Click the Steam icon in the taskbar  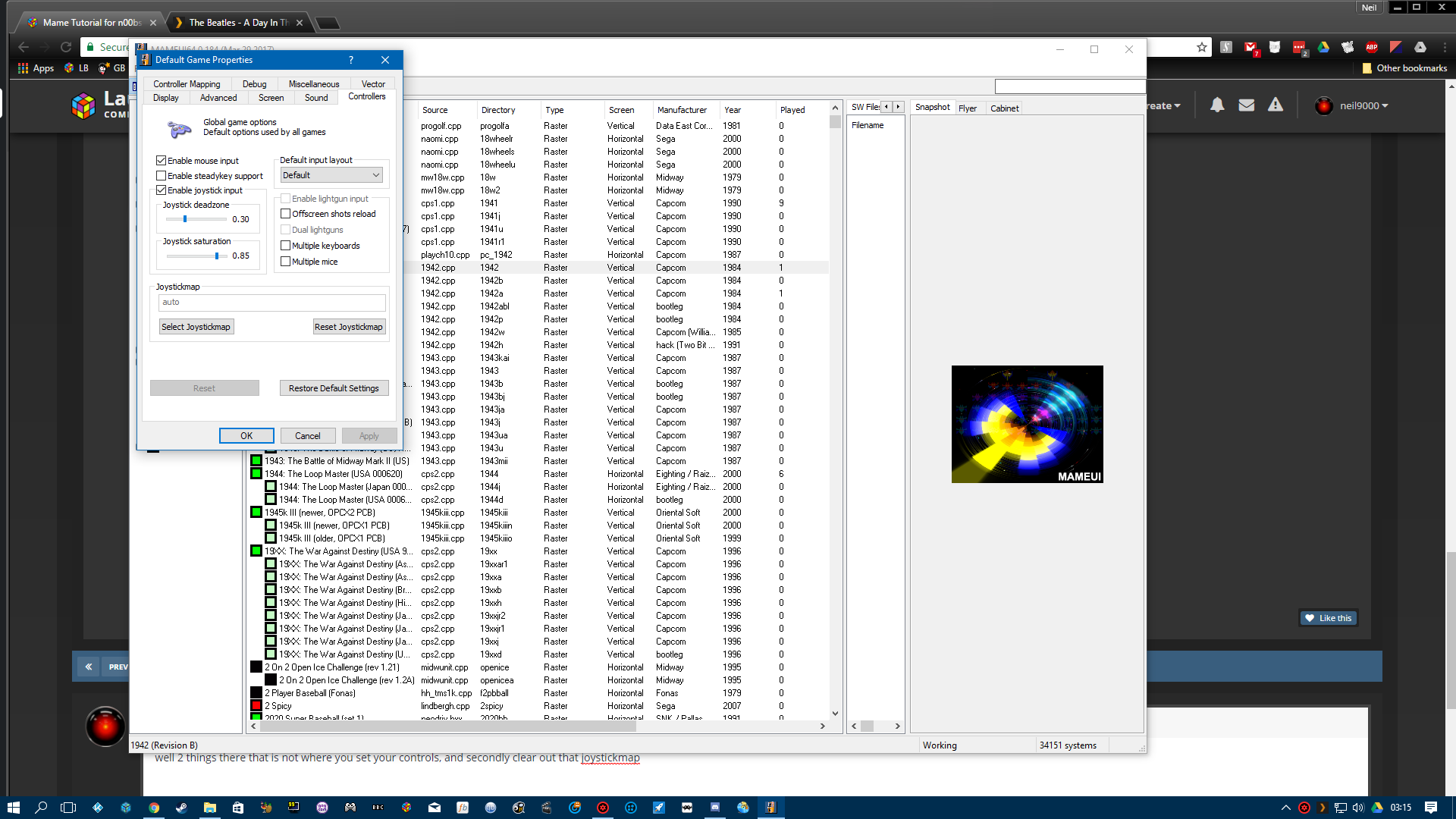coord(182,808)
